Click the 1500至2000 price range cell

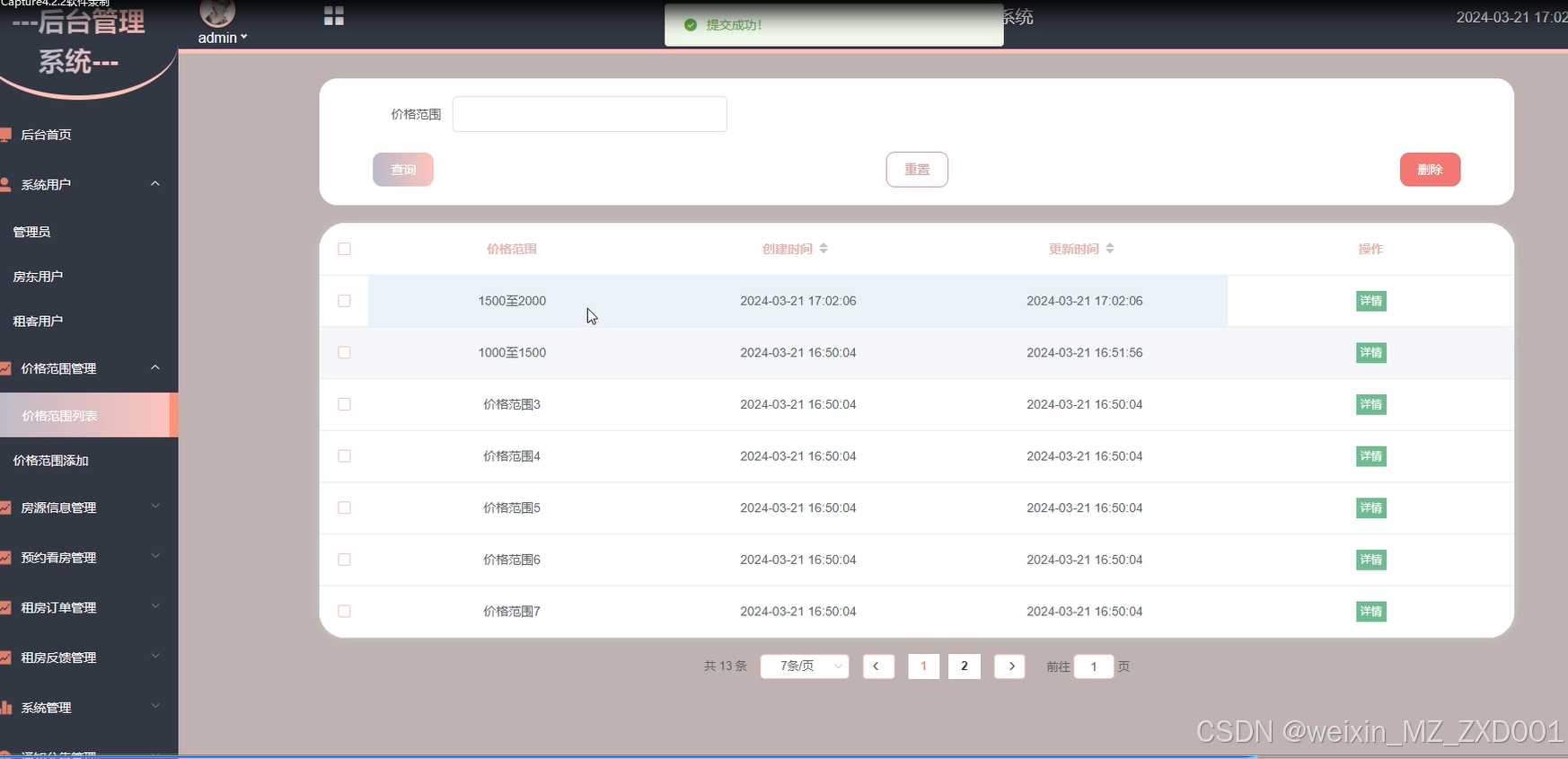click(512, 301)
